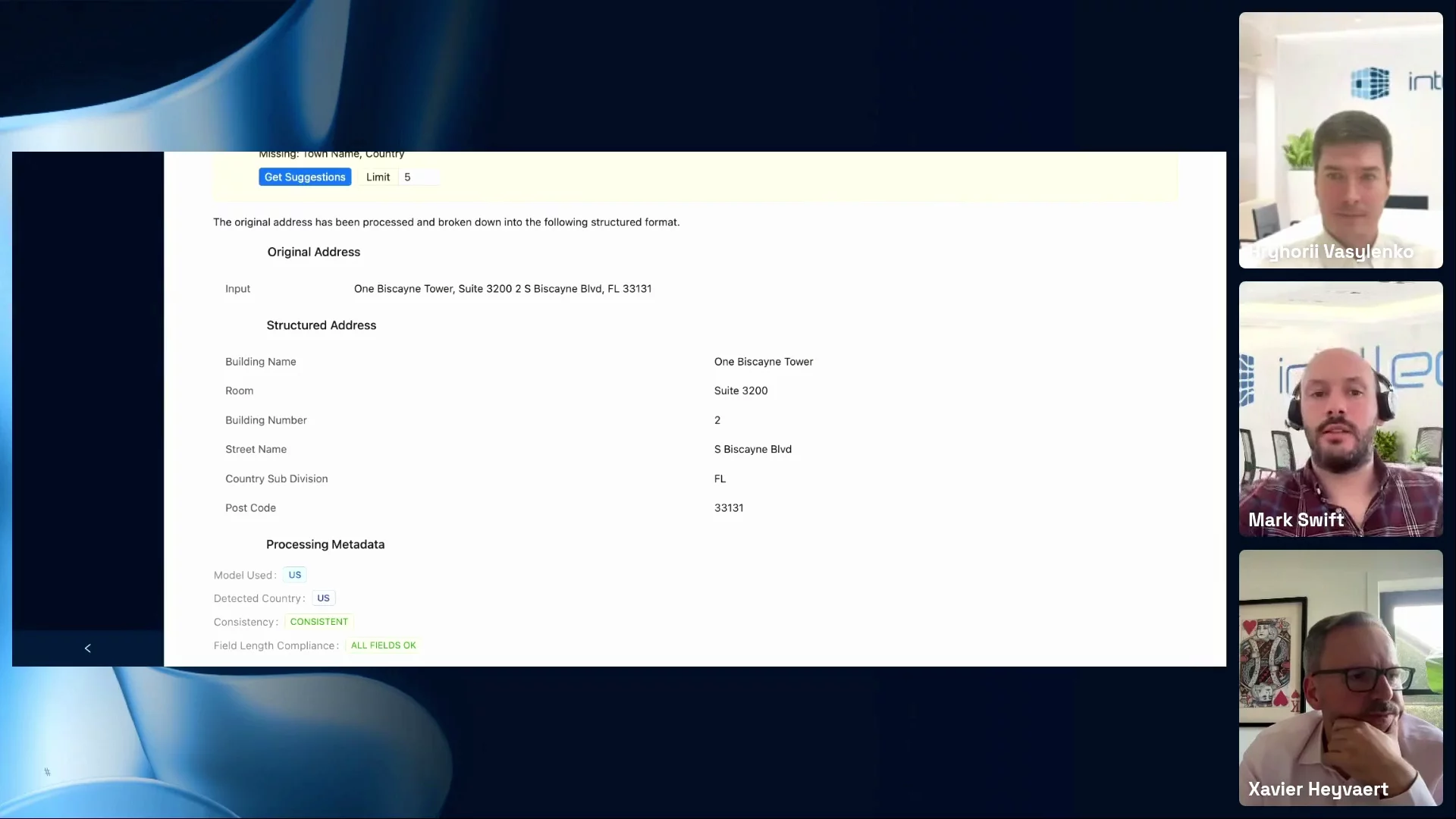Edit the Limit number field
Image resolution: width=1456 pixels, height=819 pixels.
pos(419,177)
